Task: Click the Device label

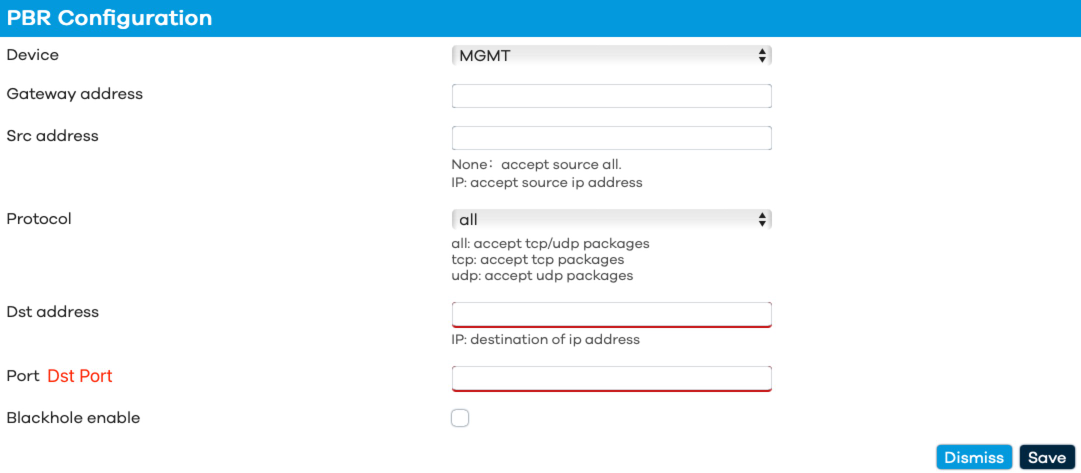Action: (32, 55)
